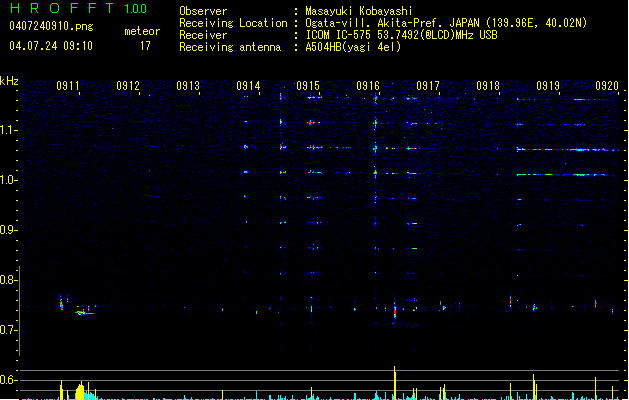Click the 0913 time marker
Screen dimensions: 629x400
point(188,86)
